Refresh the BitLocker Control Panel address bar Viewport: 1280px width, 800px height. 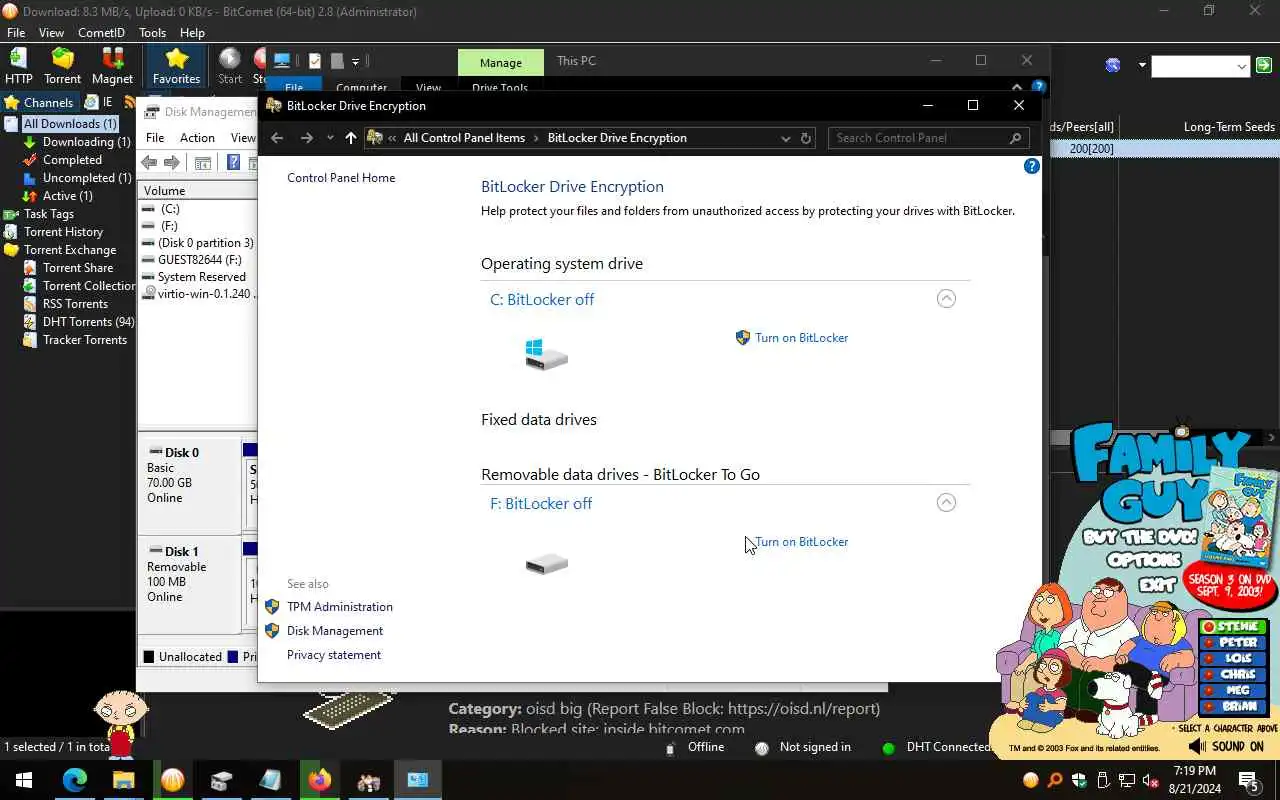click(x=806, y=138)
